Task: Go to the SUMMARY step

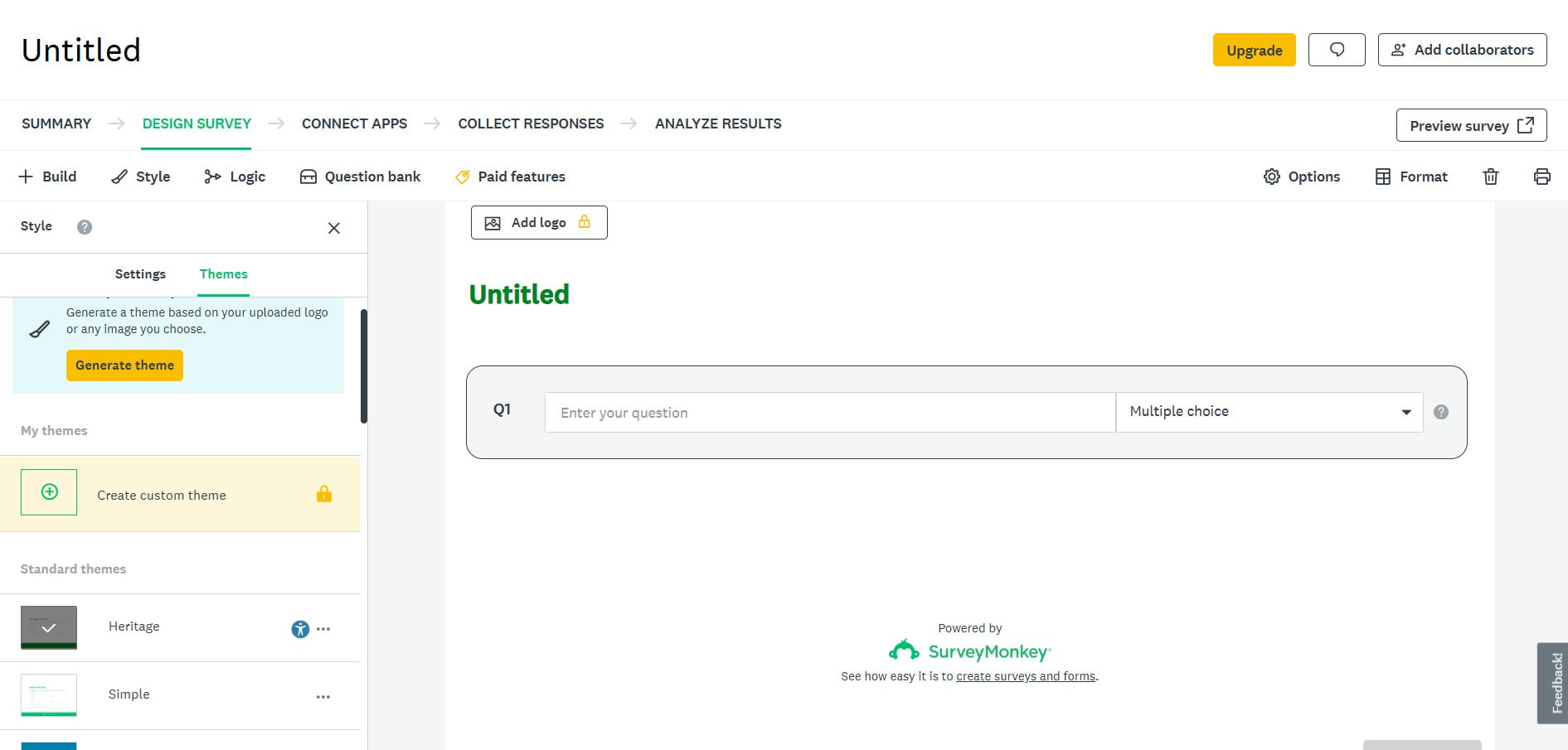Action: 56,123
